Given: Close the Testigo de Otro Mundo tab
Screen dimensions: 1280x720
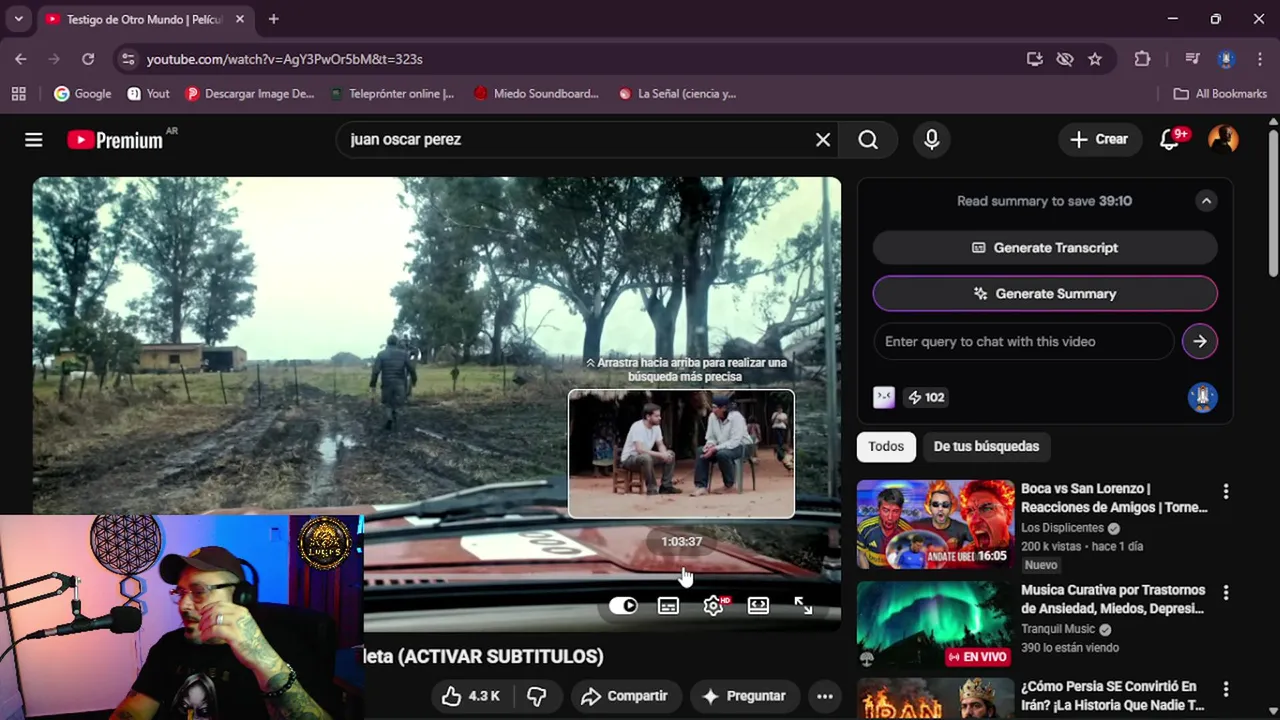Looking at the screenshot, I should click(240, 19).
